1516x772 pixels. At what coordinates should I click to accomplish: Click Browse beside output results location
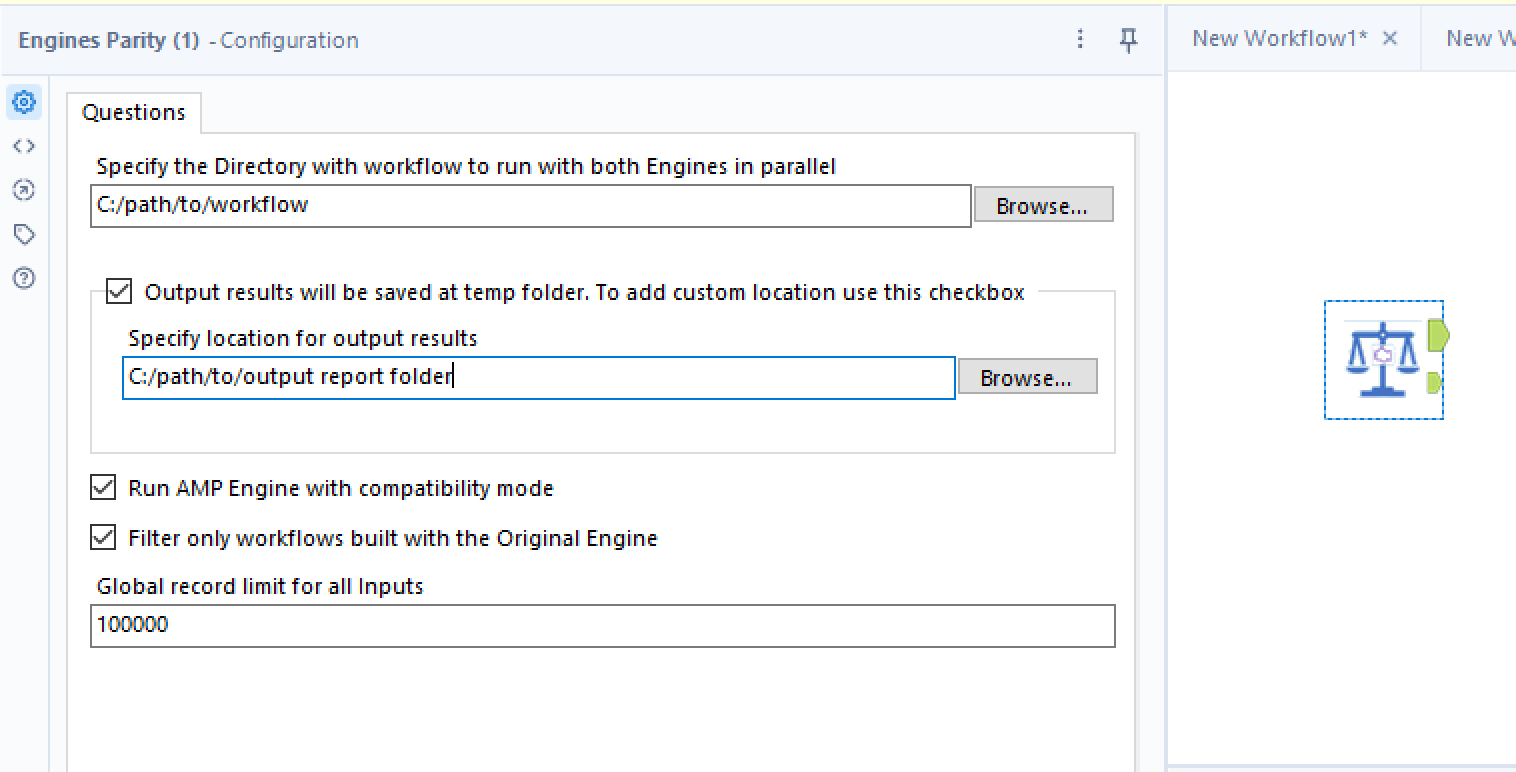click(1027, 376)
